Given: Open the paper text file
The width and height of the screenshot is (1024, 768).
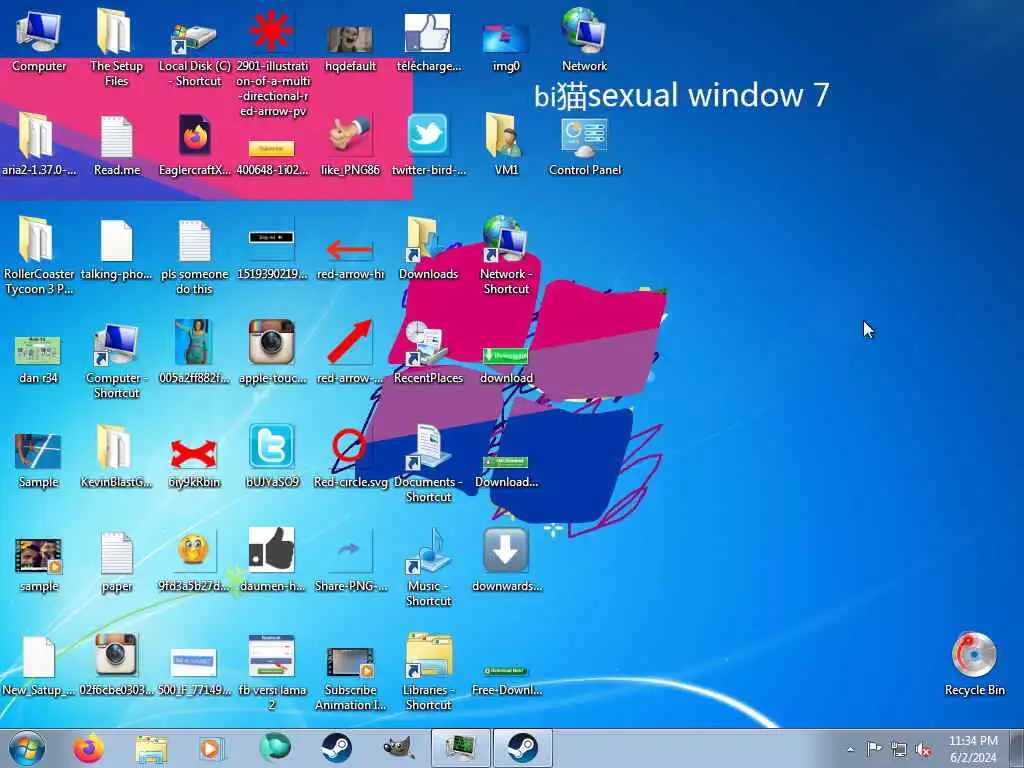Looking at the screenshot, I should point(117,562).
